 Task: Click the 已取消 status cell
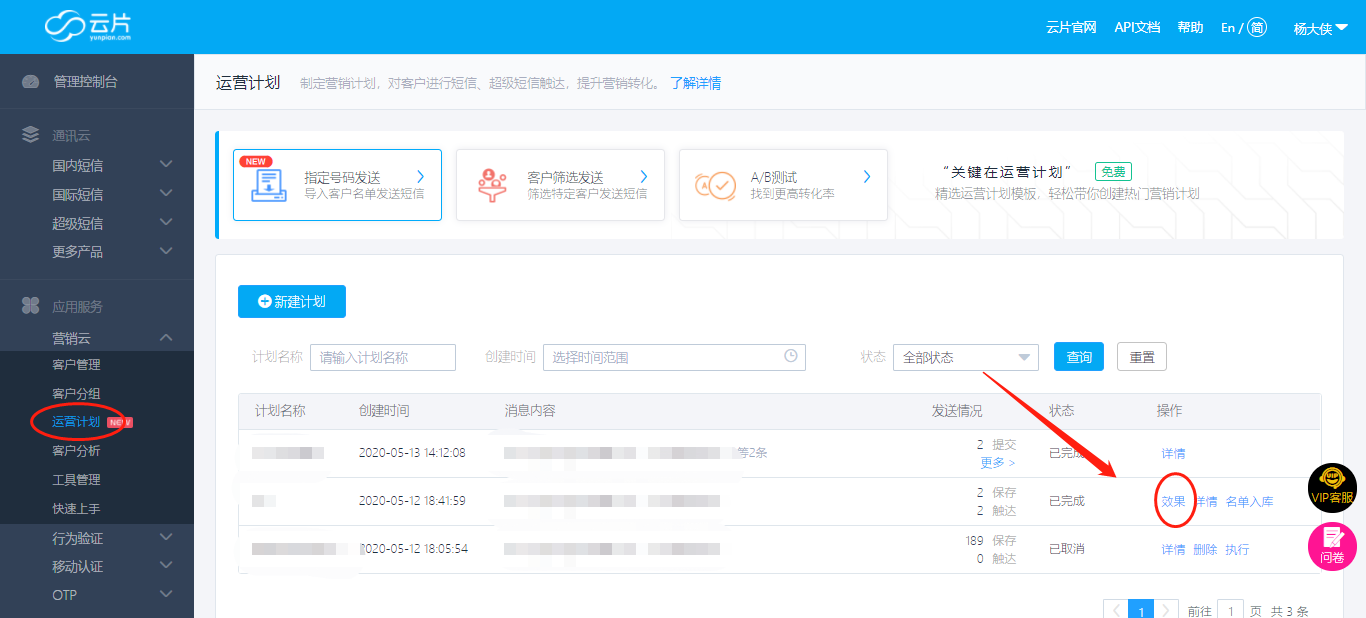point(1067,549)
